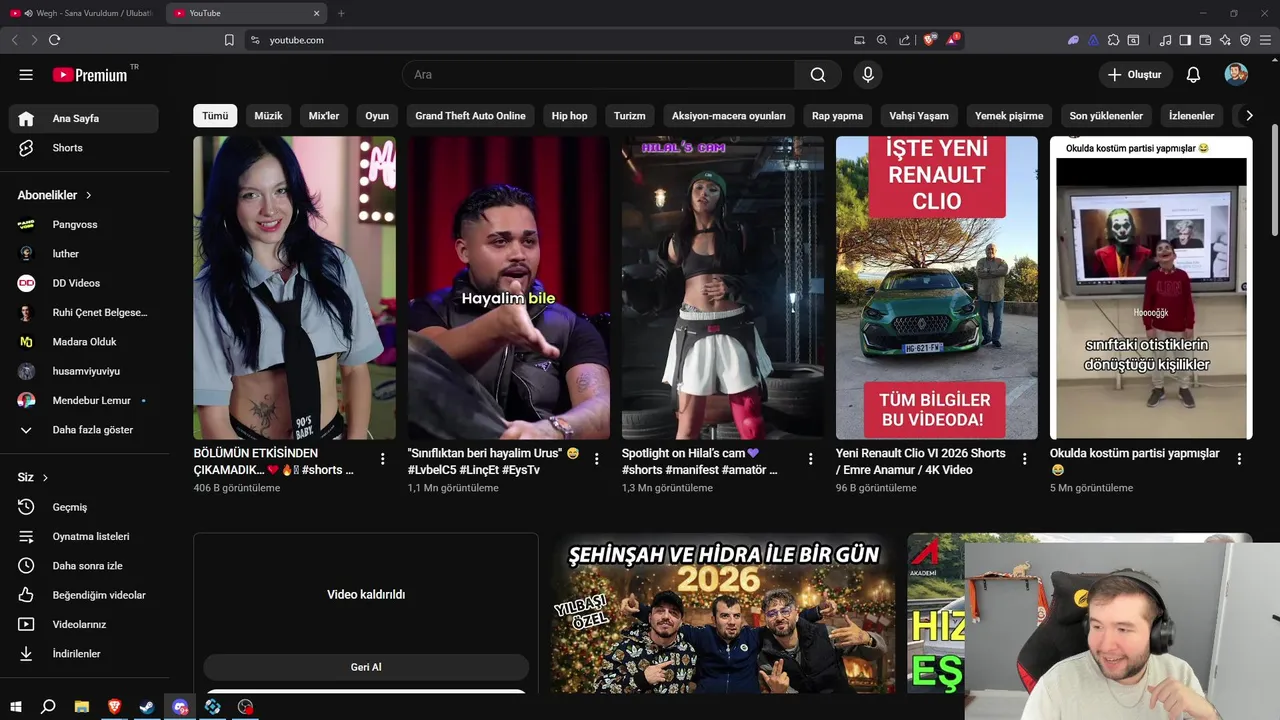Open browser extensions puzzle icon

click(x=1113, y=40)
